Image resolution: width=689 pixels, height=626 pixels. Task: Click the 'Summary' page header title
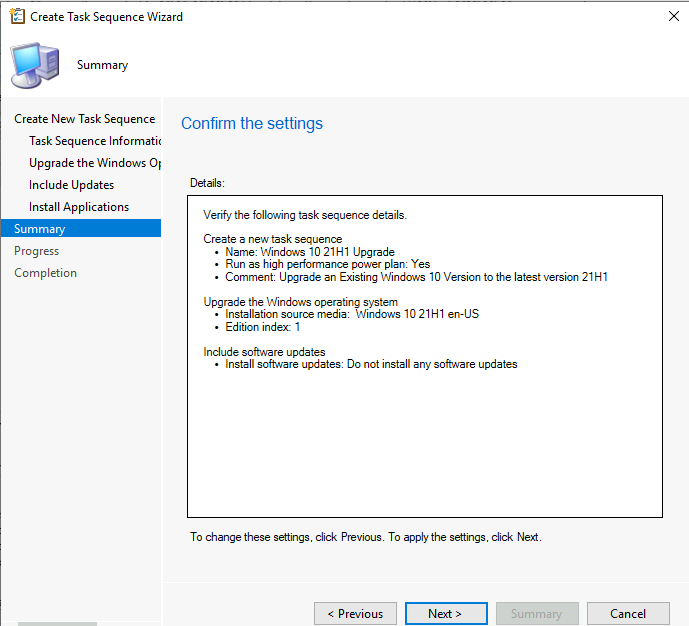102,65
